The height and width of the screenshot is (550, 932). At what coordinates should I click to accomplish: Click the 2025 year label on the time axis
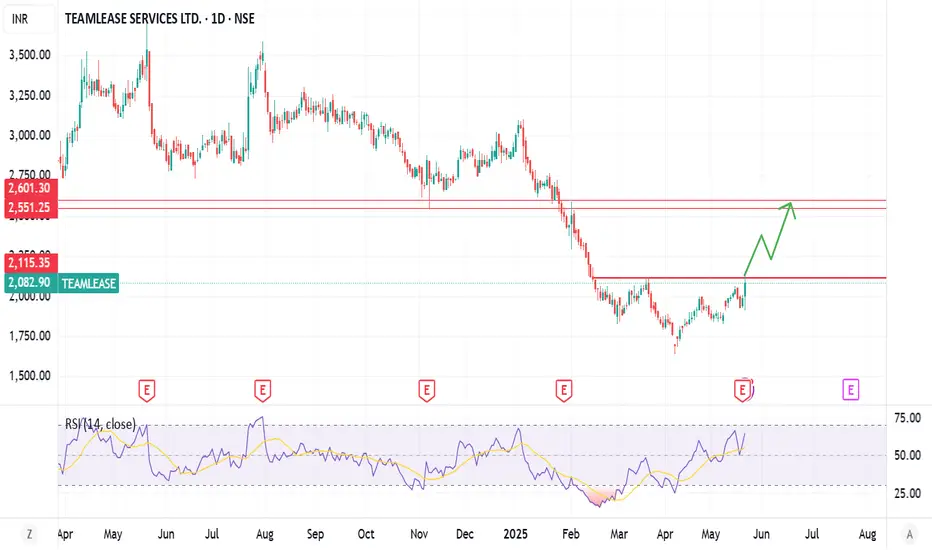coord(515,534)
